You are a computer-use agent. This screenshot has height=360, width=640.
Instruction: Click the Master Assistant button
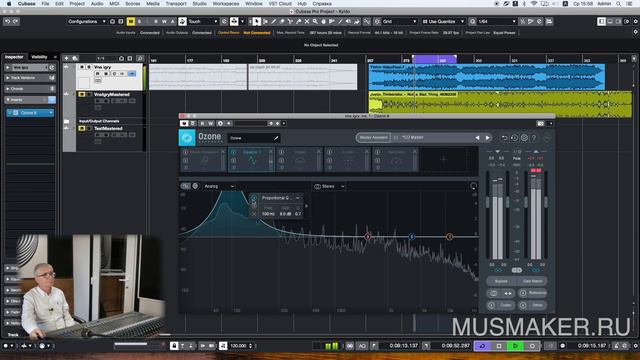[373, 138]
